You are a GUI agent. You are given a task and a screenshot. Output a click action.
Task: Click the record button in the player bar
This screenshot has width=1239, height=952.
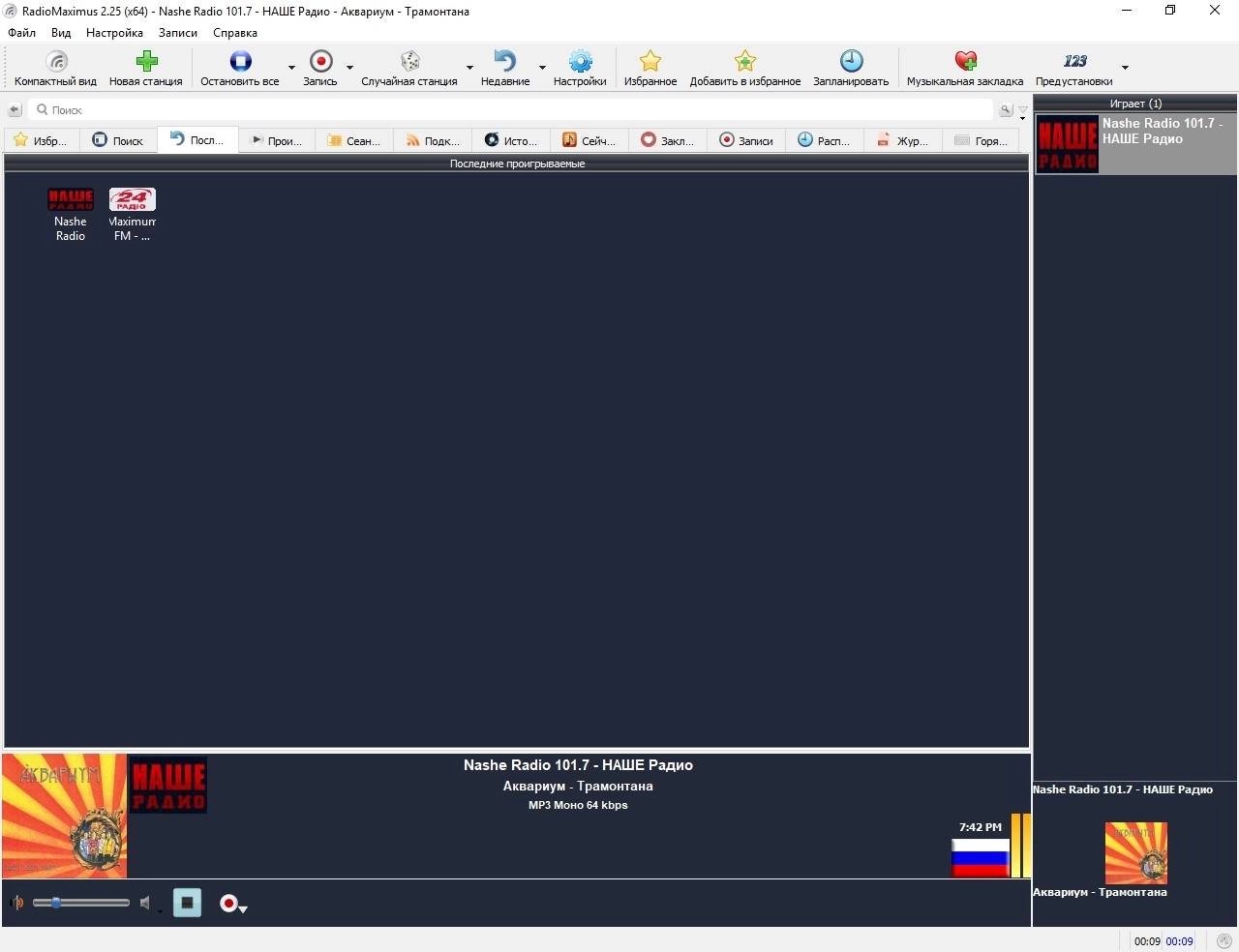pyautogui.click(x=229, y=903)
